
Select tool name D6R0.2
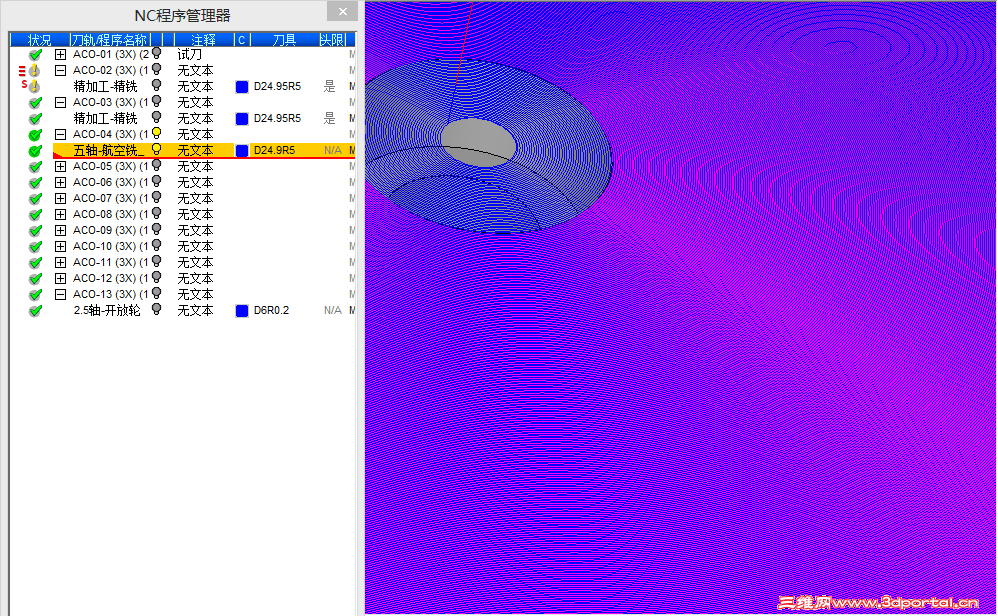tap(271, 311)
